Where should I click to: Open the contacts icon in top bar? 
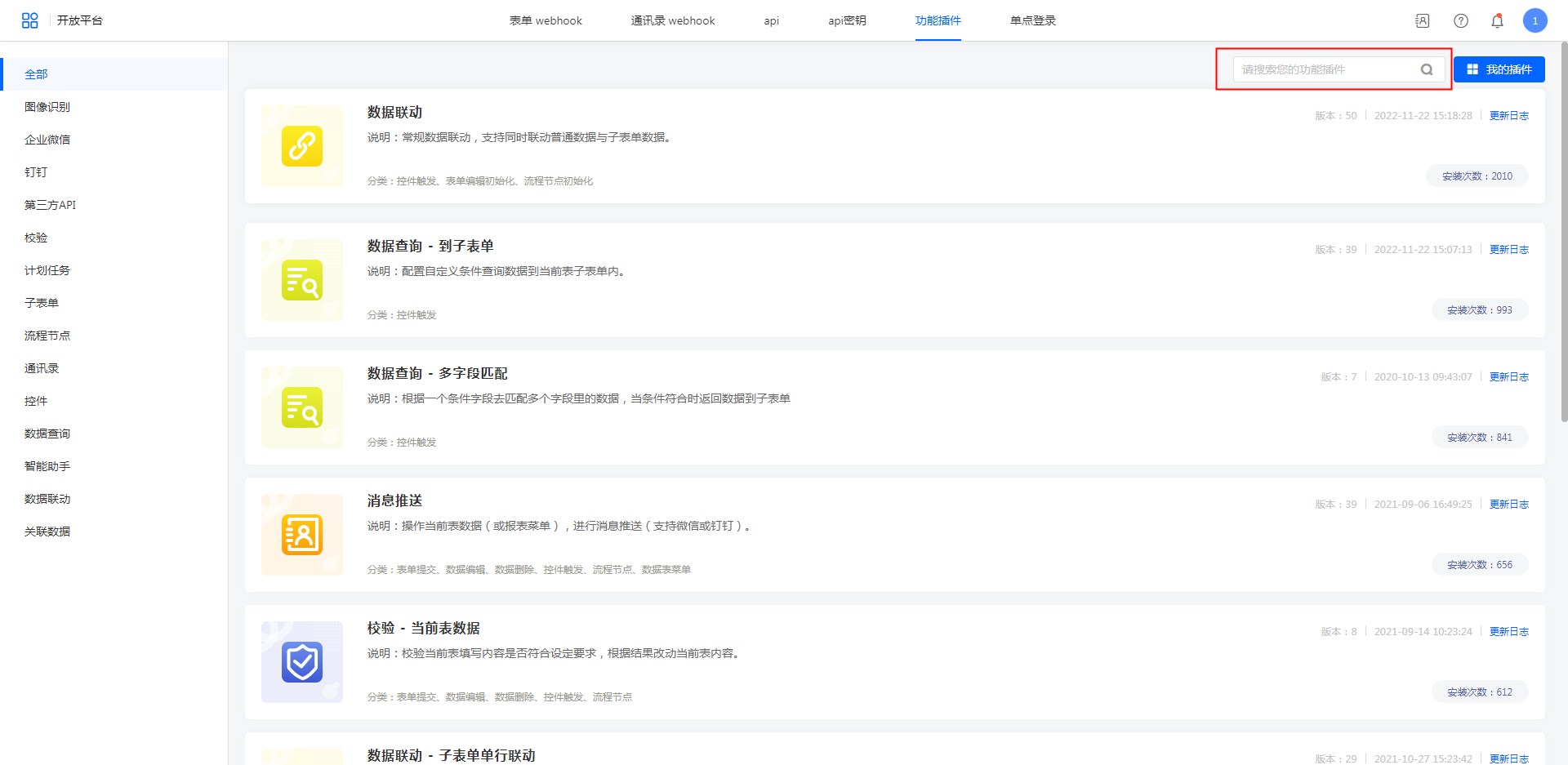[x=1422, y=21]
